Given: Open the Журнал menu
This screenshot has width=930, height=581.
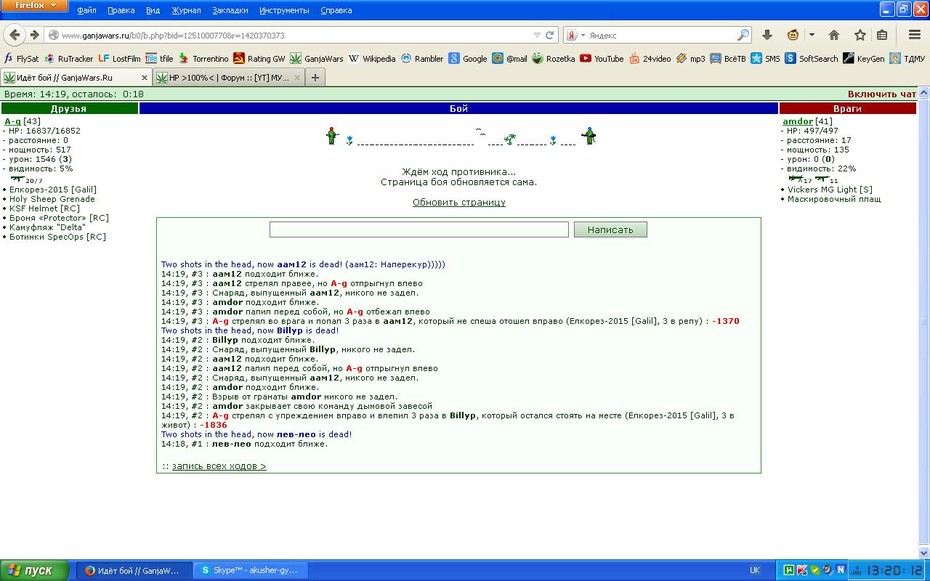Looking at the screenshot, I should pos(186,11).
